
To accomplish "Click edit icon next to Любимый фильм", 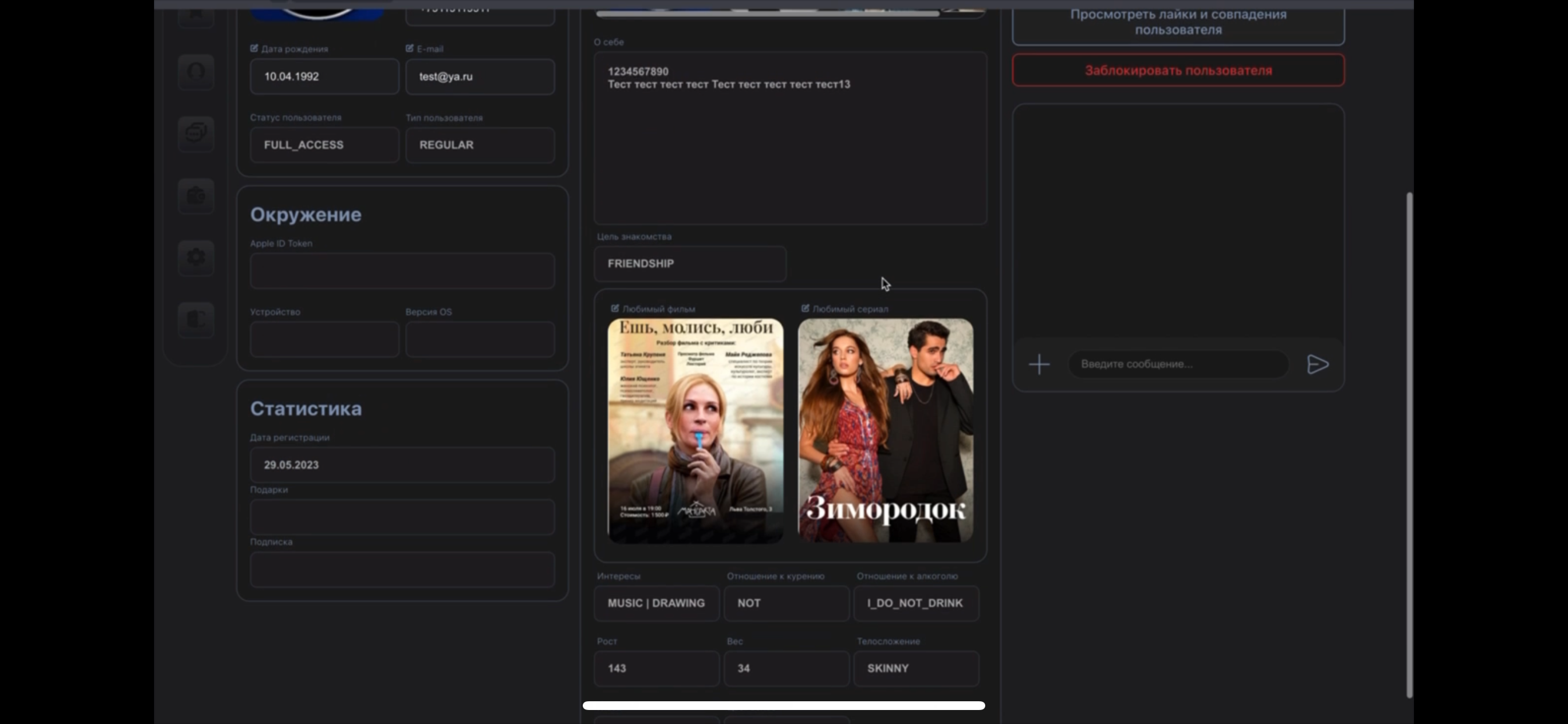I will click(x=615, y=308).
